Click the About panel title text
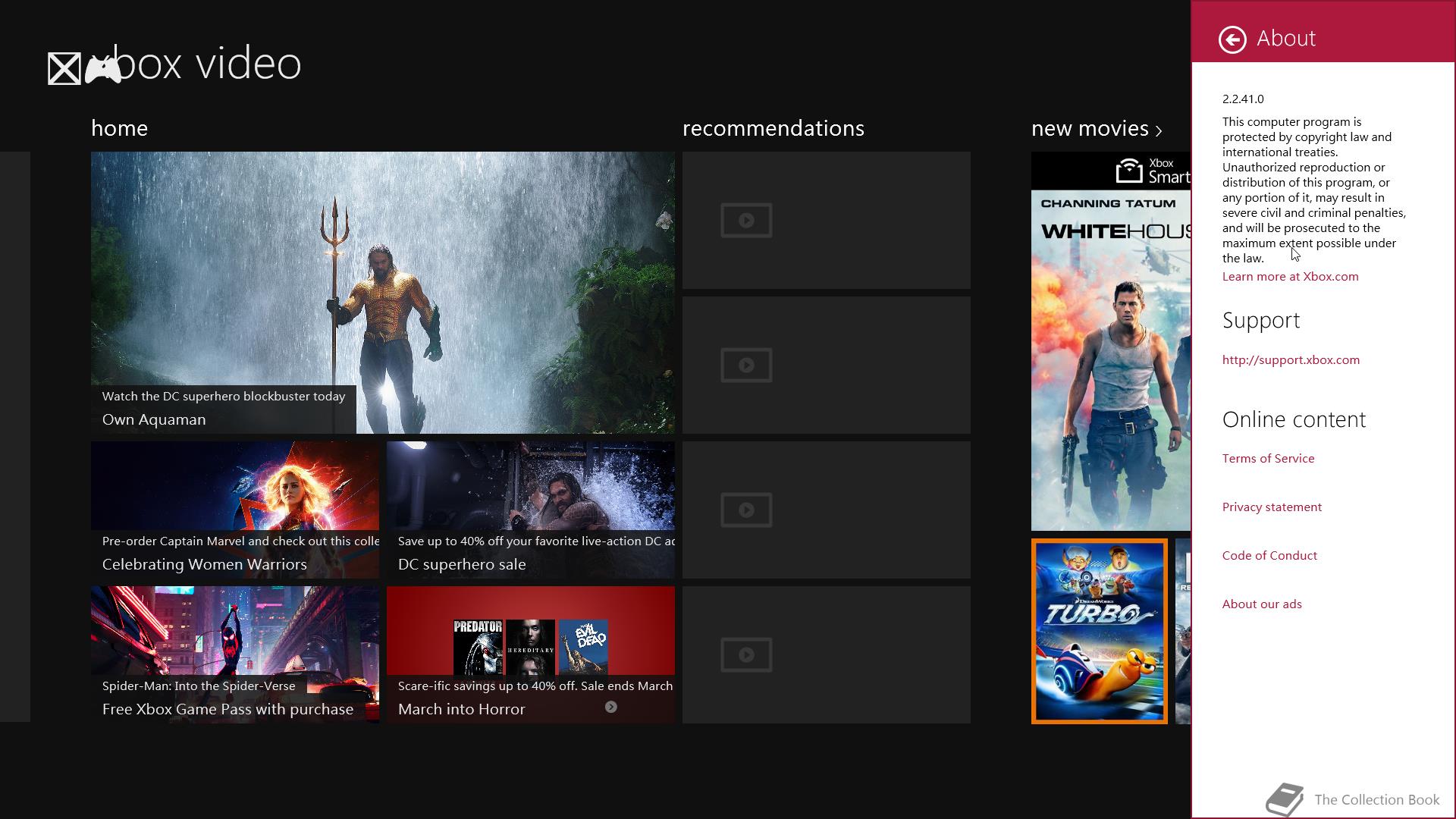Viewport: 1456px width, 819px height. coord(1286,39)
